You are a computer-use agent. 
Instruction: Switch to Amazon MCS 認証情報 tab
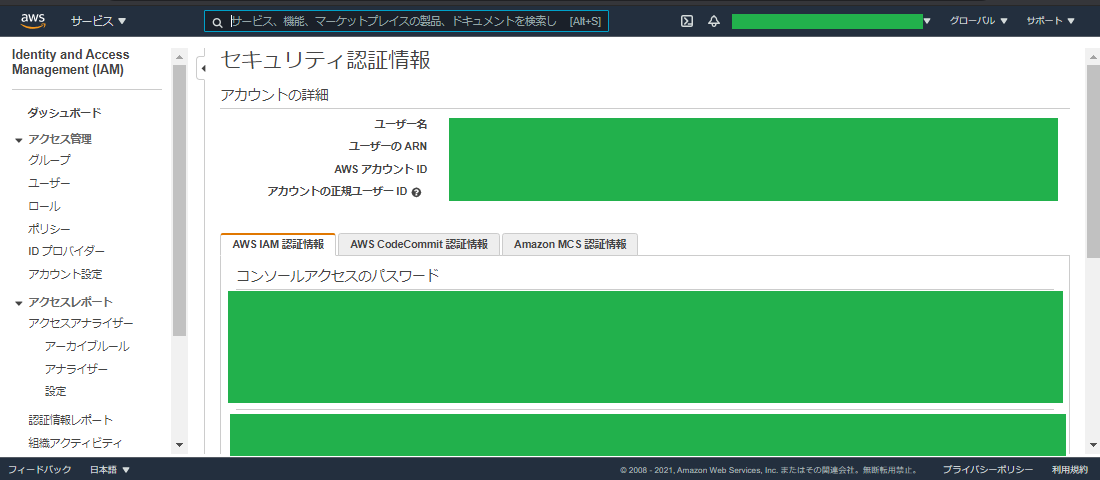click(570, 245)
